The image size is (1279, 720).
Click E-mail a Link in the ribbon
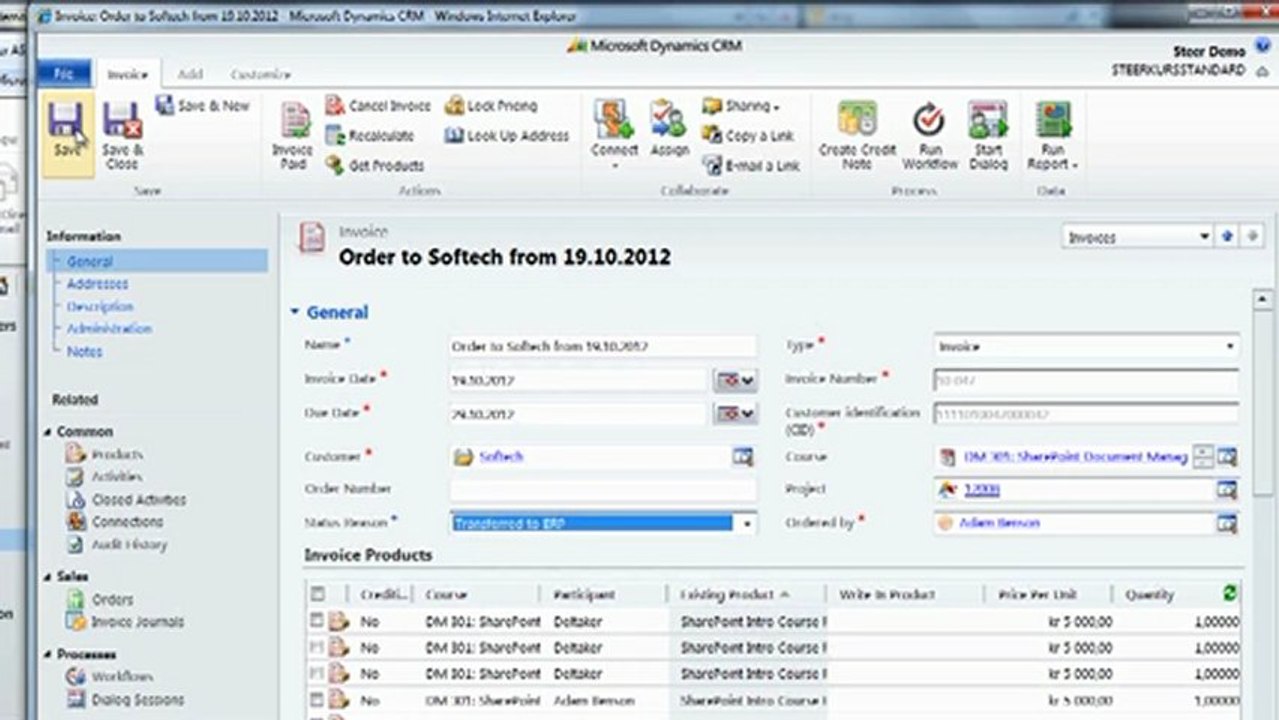pyautogui.click(x=751, y=166)
